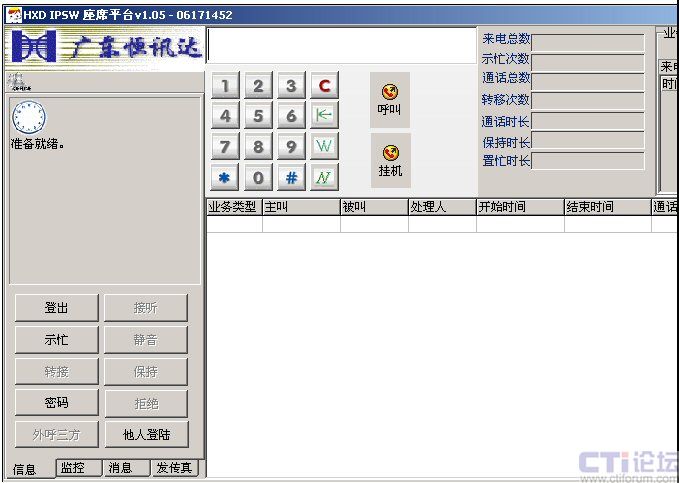Click the 登出 logout button
The image size is (679, 483).
click(x=56, y=308)
